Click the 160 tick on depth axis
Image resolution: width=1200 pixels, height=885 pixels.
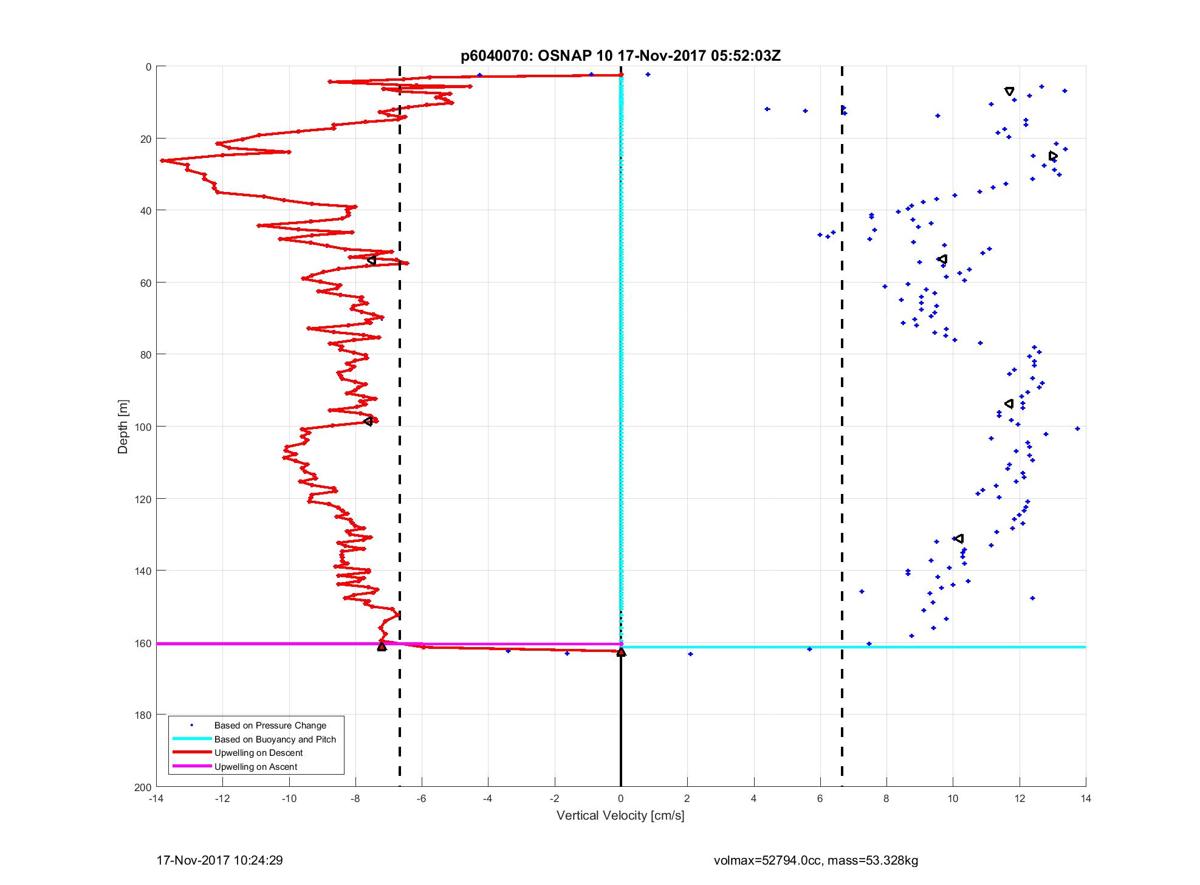click(142, 643)
